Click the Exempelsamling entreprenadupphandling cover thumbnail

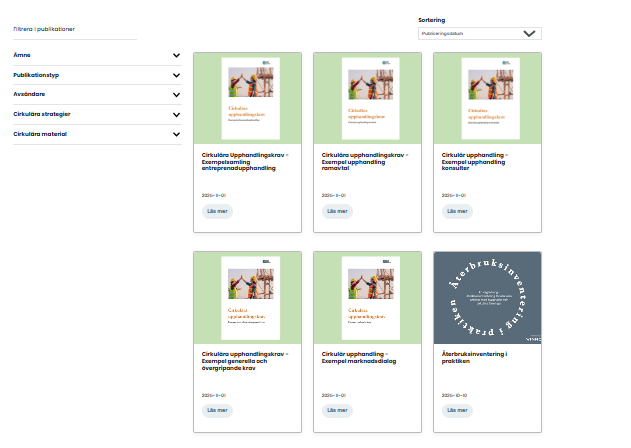coord(246,97)
